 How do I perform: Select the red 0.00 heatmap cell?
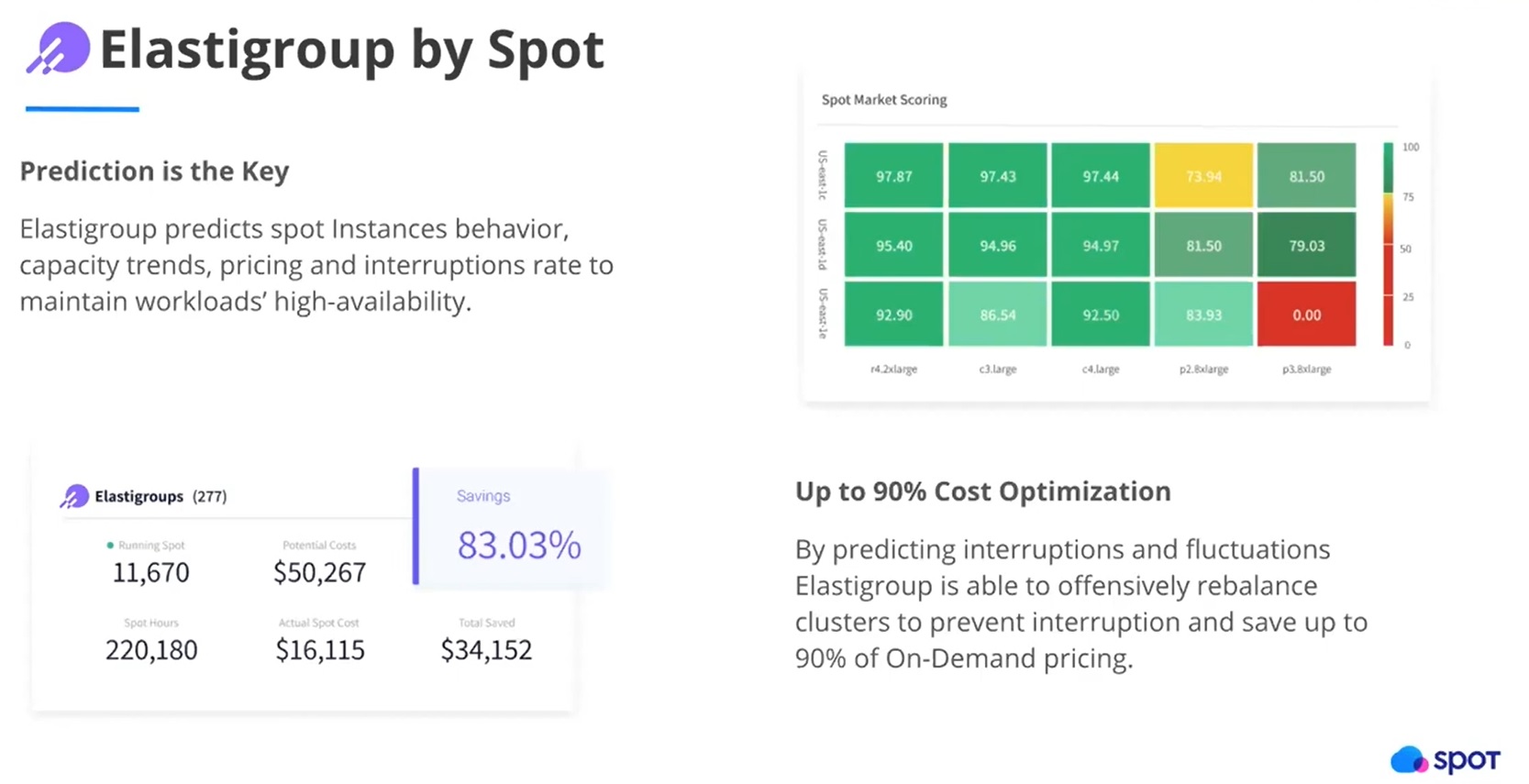[x=1306, y=315]
